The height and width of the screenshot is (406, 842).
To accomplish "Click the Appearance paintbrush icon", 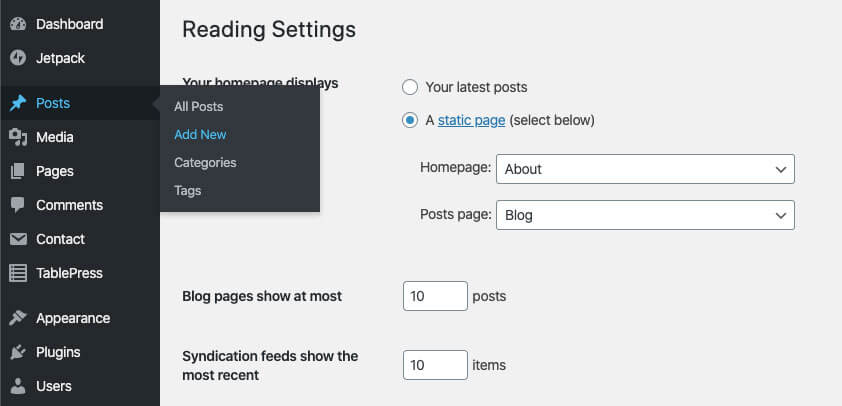I will [x=18, y=318].
